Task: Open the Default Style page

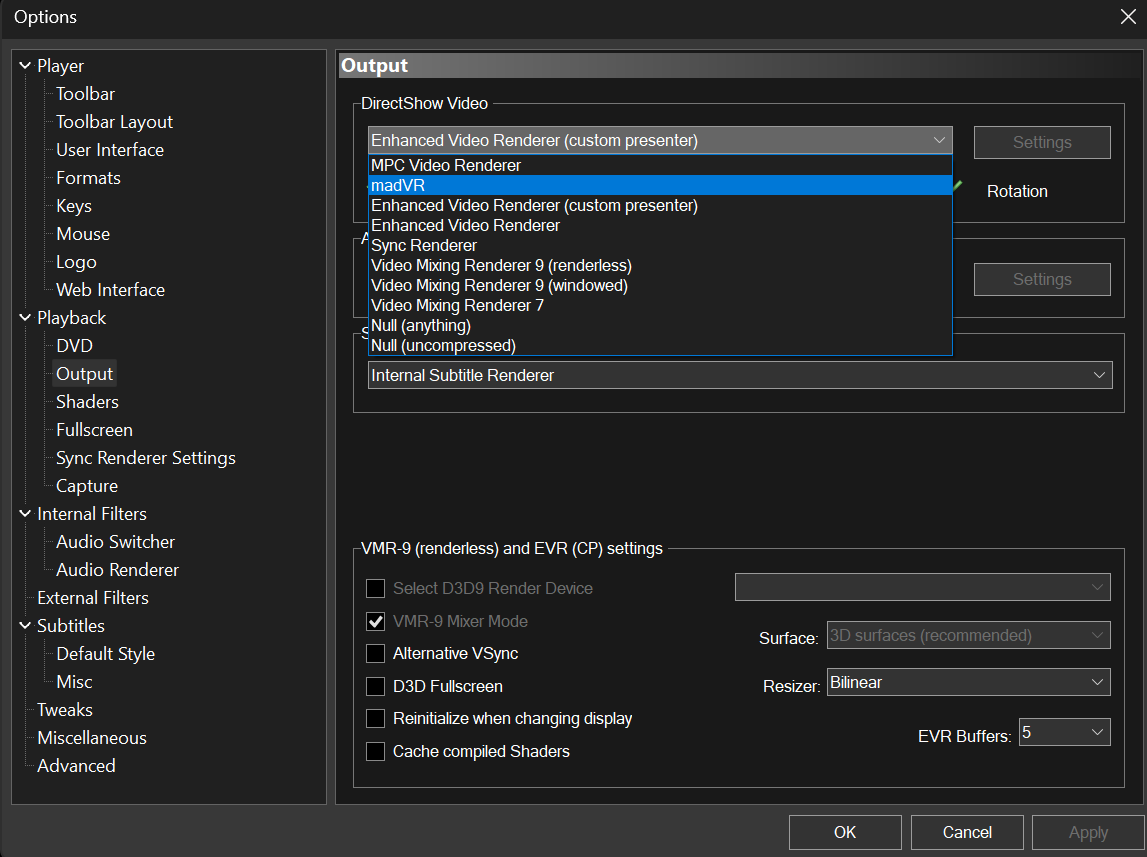Action: [105, 654]
